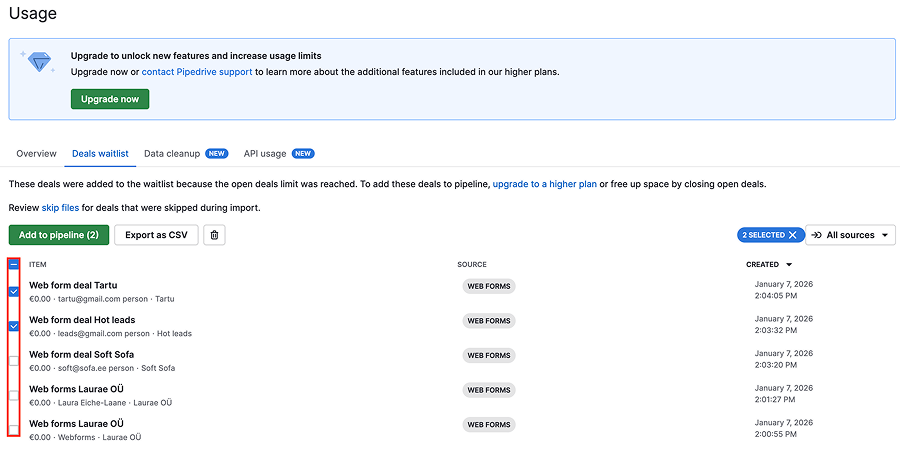Click the Created column sort arrow
Image resolution: width=900 pixels, height=458 pixels.
[789, 265]
